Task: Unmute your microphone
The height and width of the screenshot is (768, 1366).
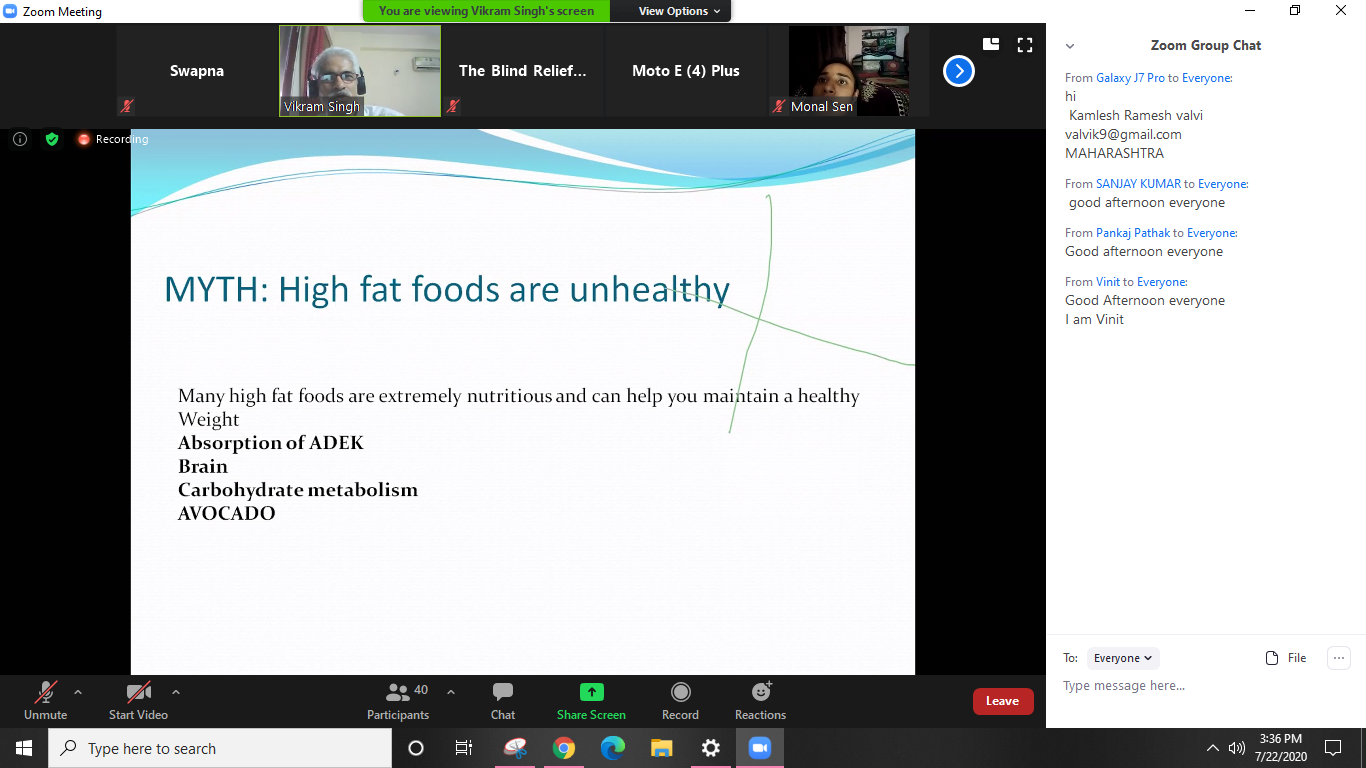Action: 45,700
